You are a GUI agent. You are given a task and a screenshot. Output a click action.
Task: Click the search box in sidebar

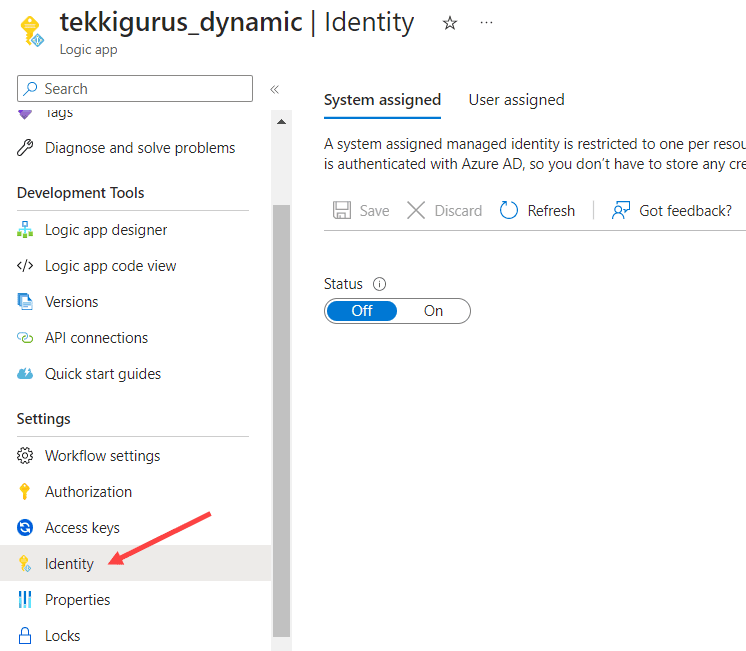pyautogui.click(x=135, y=89)
